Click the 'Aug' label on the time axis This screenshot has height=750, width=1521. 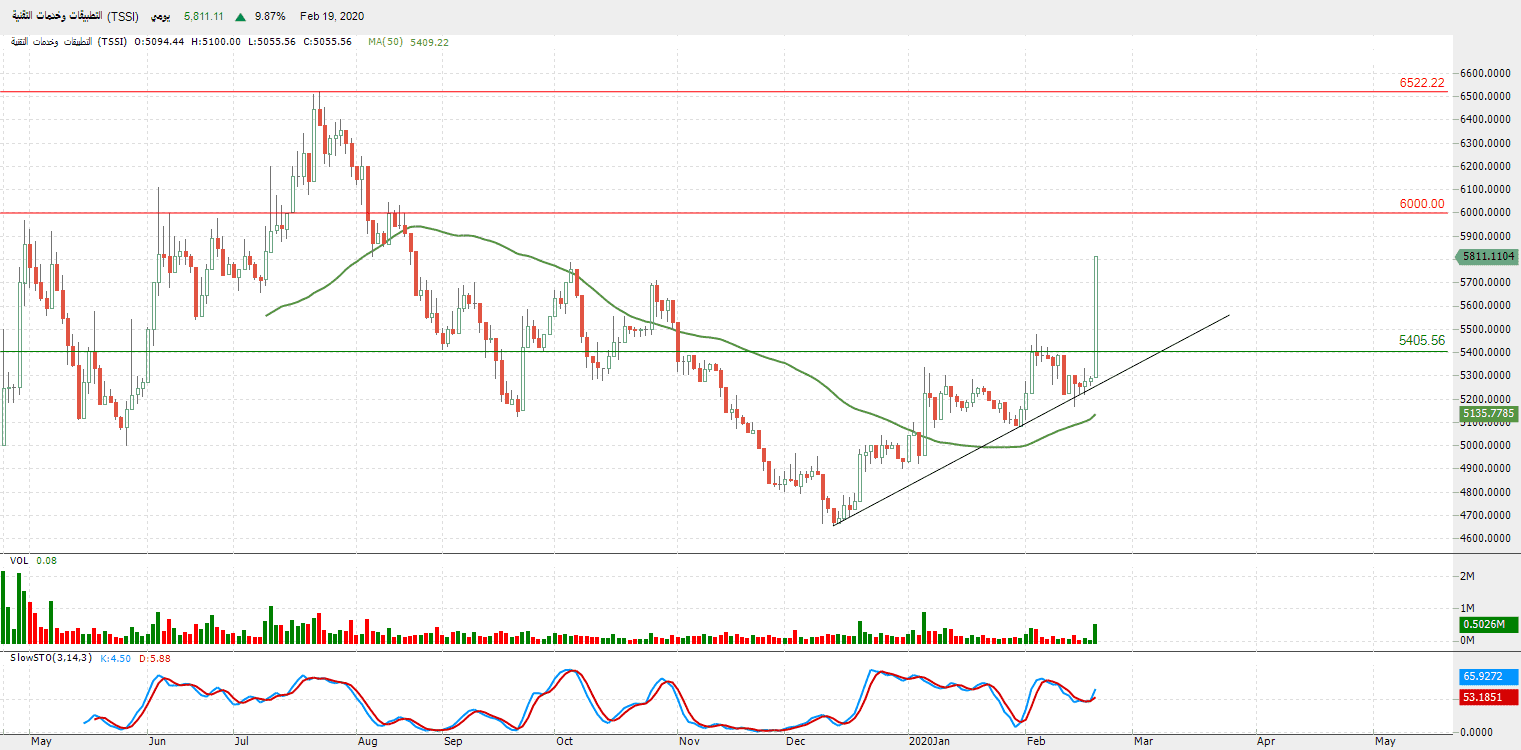[367, 742]
